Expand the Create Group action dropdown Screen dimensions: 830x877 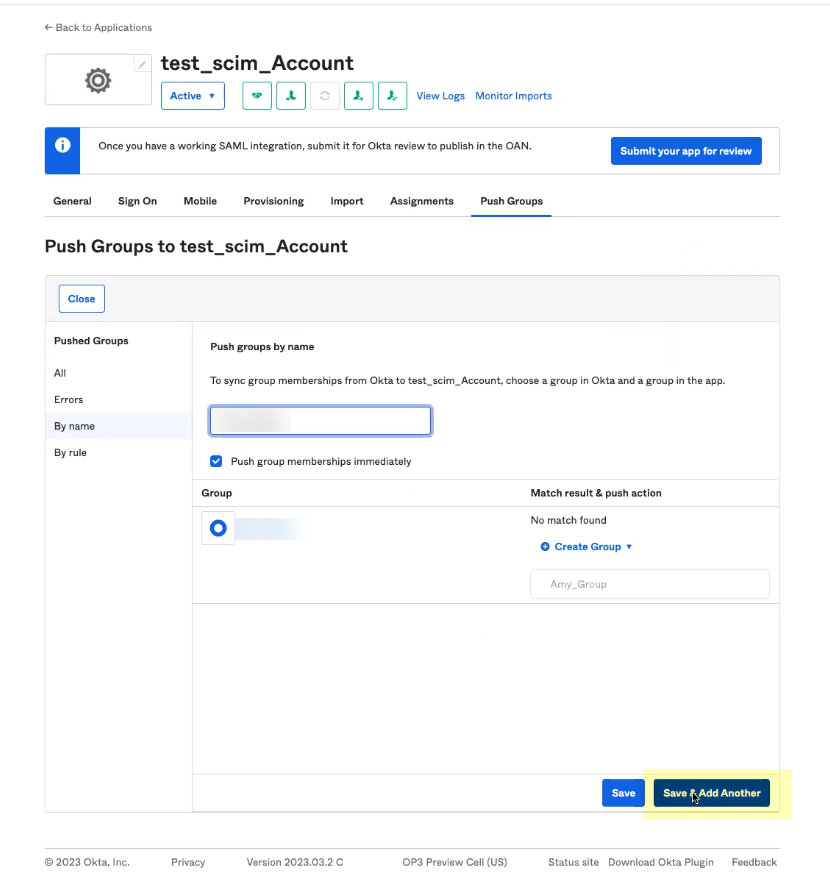tap(587, 547)
